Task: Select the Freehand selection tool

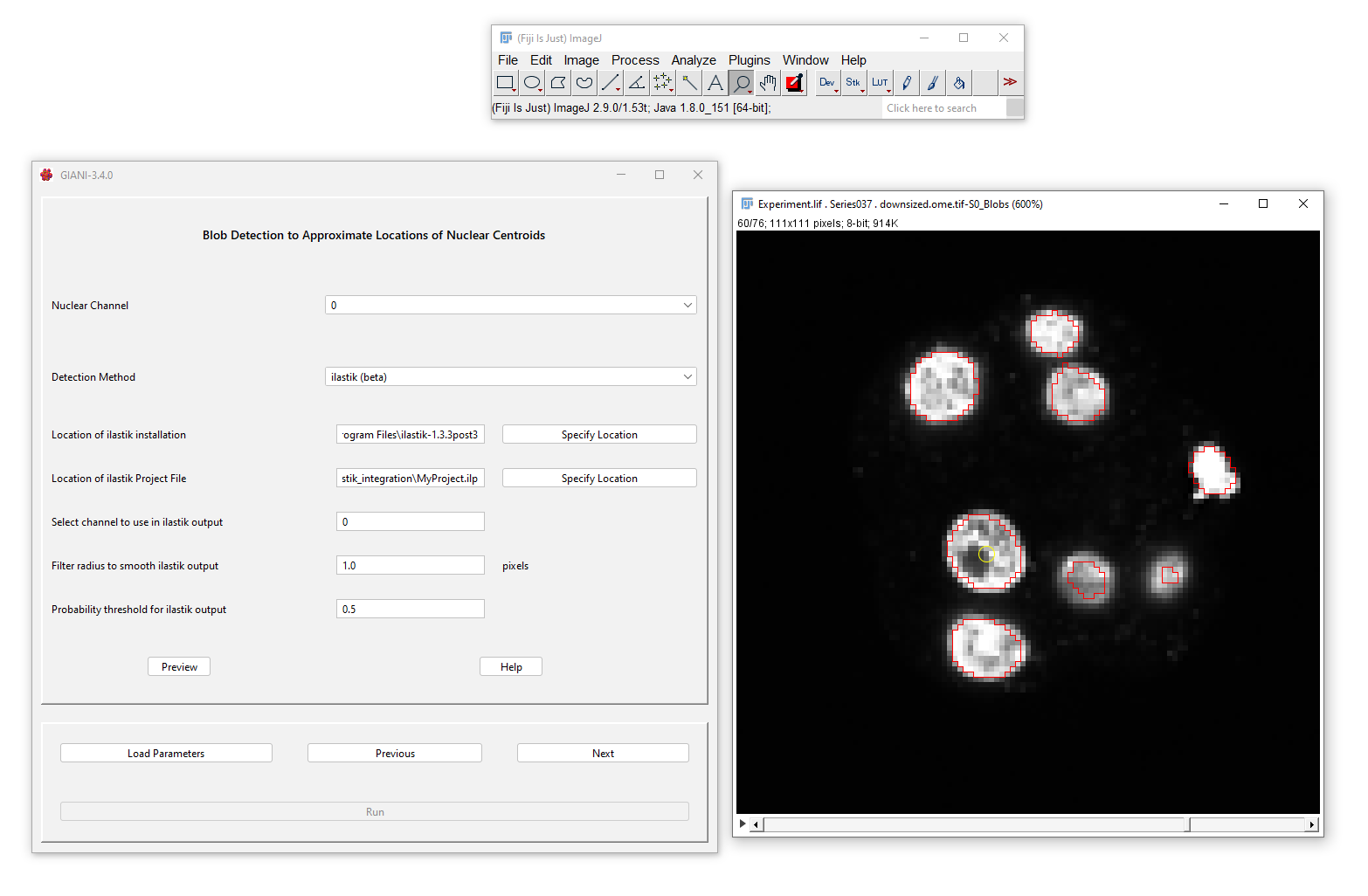Action: pyautogui.click(x=584, y=83)
